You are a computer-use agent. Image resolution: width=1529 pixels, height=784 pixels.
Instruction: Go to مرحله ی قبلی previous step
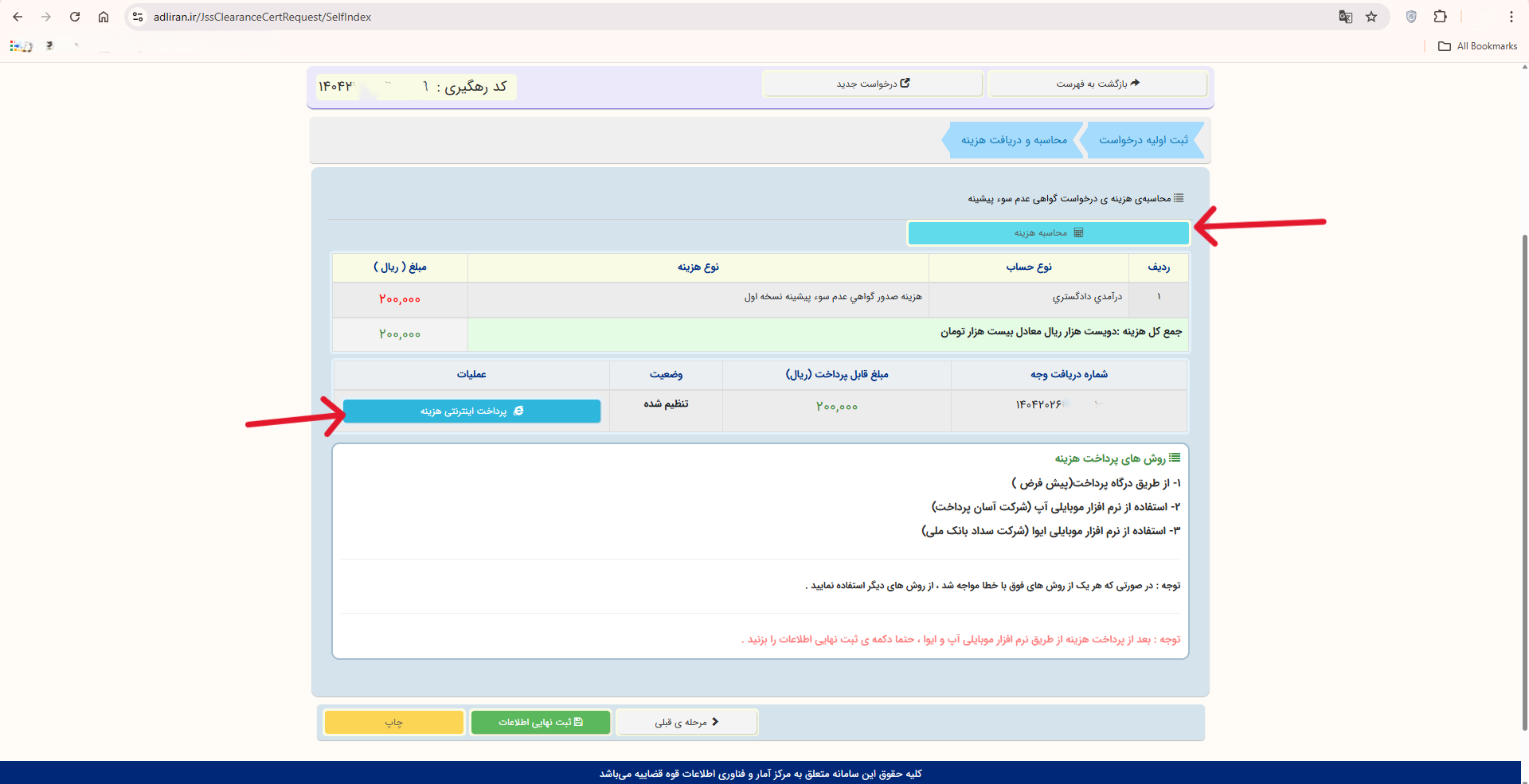[686, 722]
